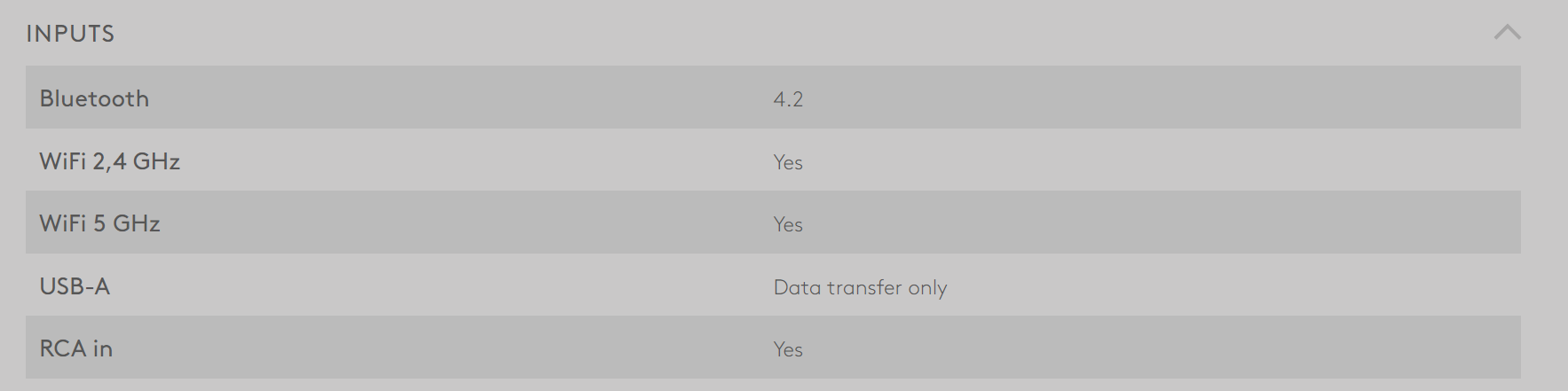This screenshot has width=1568, height=391.
Task: Select the USB-A spec label
Action: (x=75, y=286)
